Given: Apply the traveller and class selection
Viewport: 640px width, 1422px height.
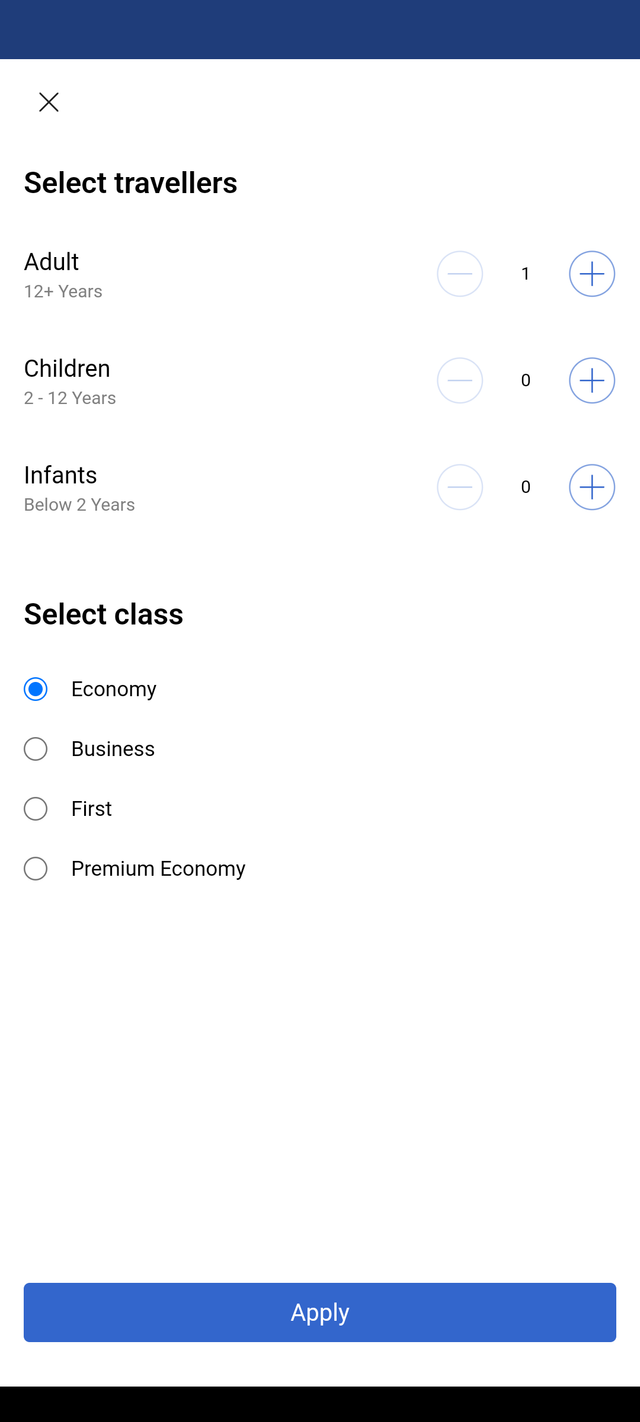Looking at the screenshot, I should (x=320, y=1312).
